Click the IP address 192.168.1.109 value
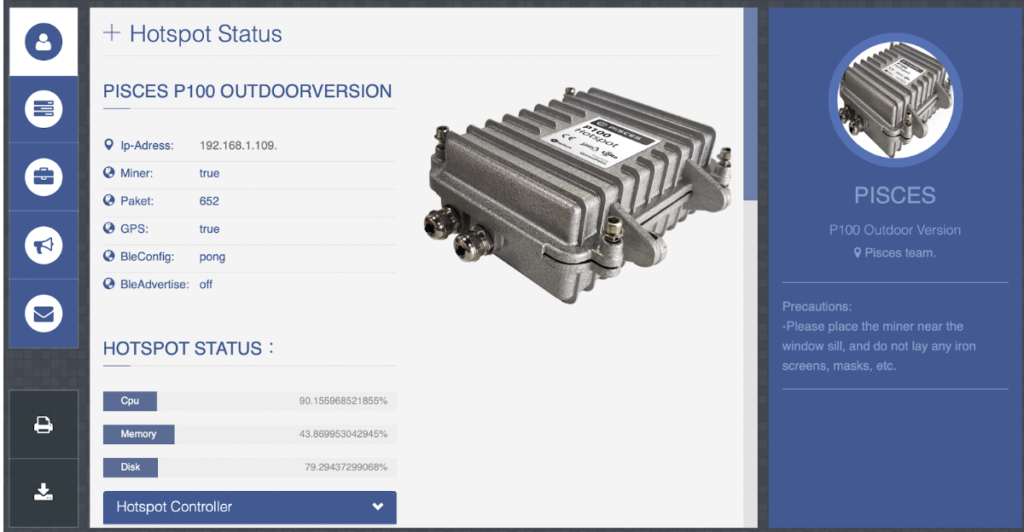This screenshot has width=1024, height=532. coord(238,146)
